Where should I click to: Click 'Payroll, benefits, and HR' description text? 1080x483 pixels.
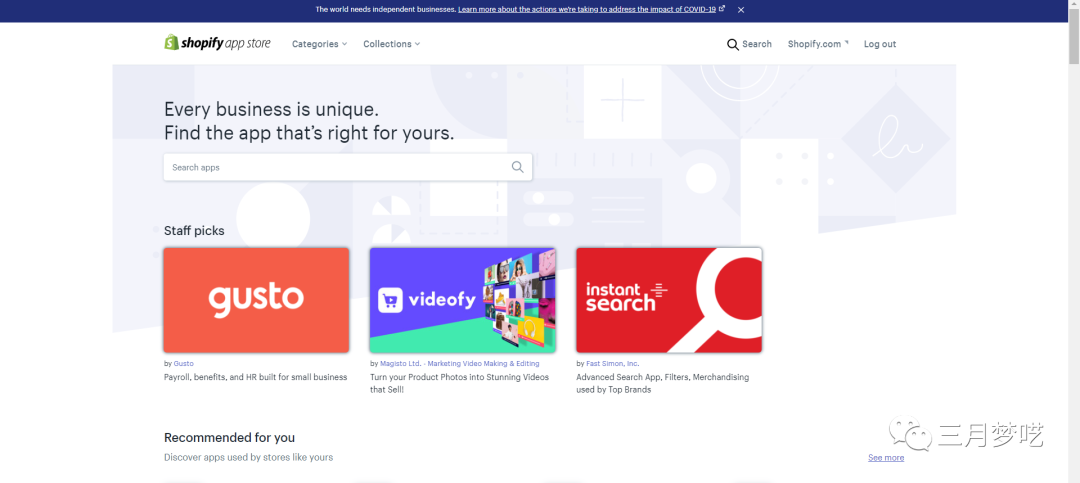click(x=256, y=377)
